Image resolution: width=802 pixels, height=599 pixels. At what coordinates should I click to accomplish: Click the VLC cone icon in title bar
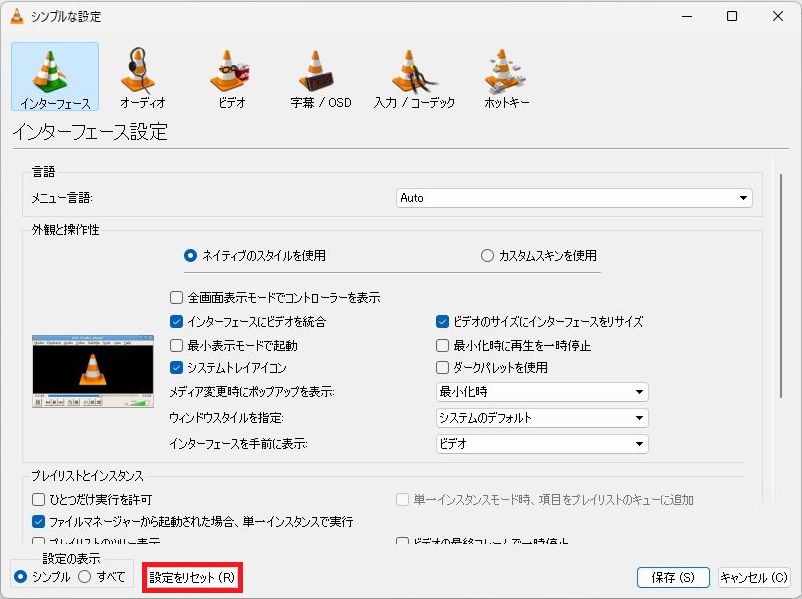point(16,16)
